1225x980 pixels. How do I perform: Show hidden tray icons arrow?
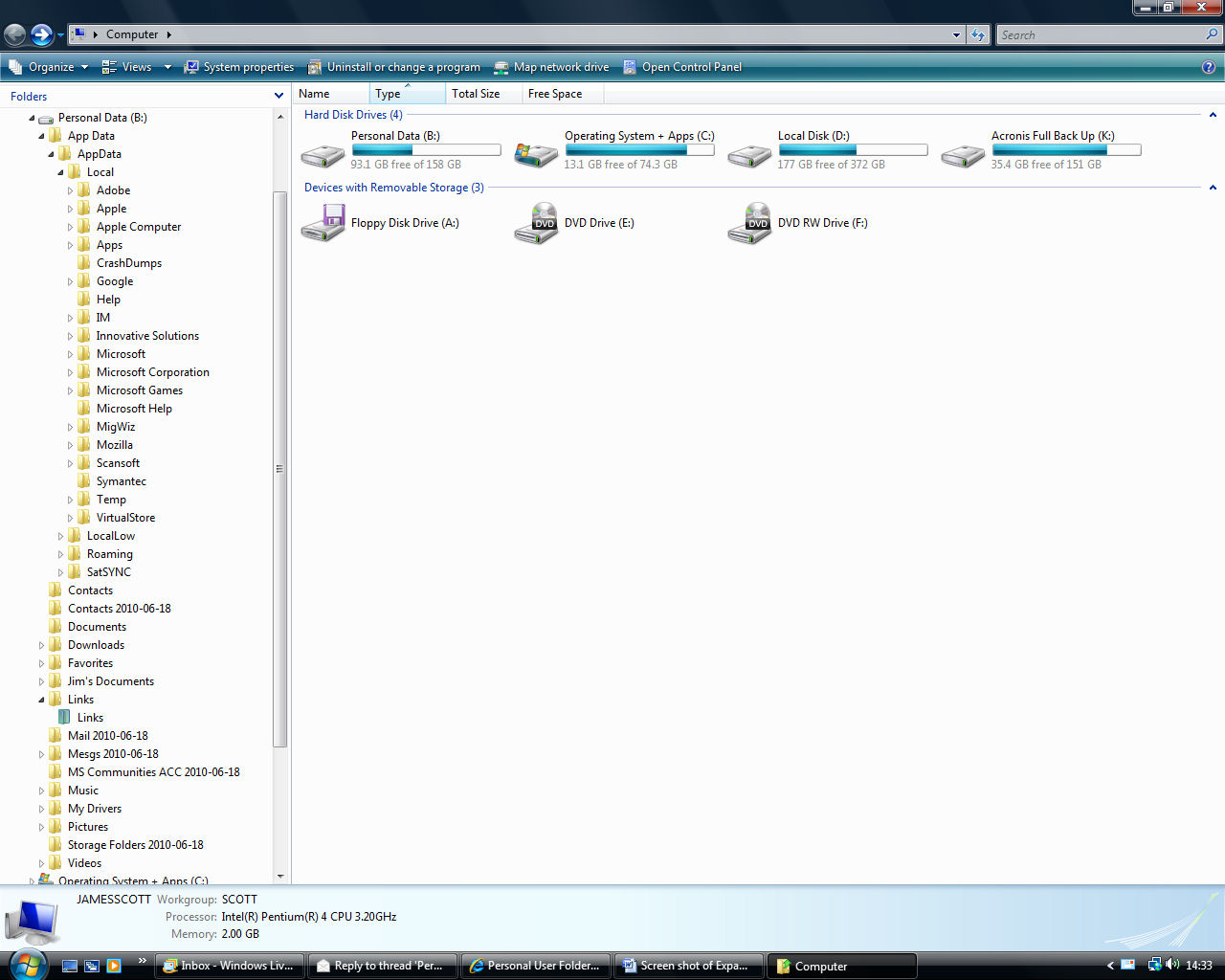tap(1110, 966)
